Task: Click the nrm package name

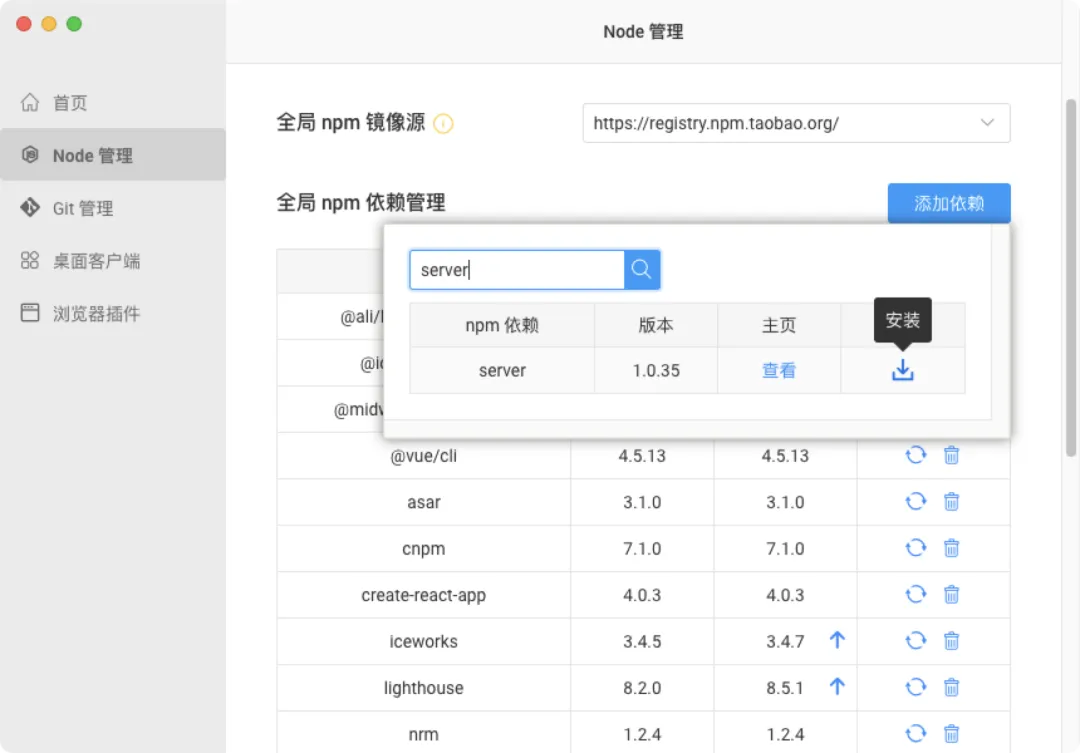Action: [424, 734]
